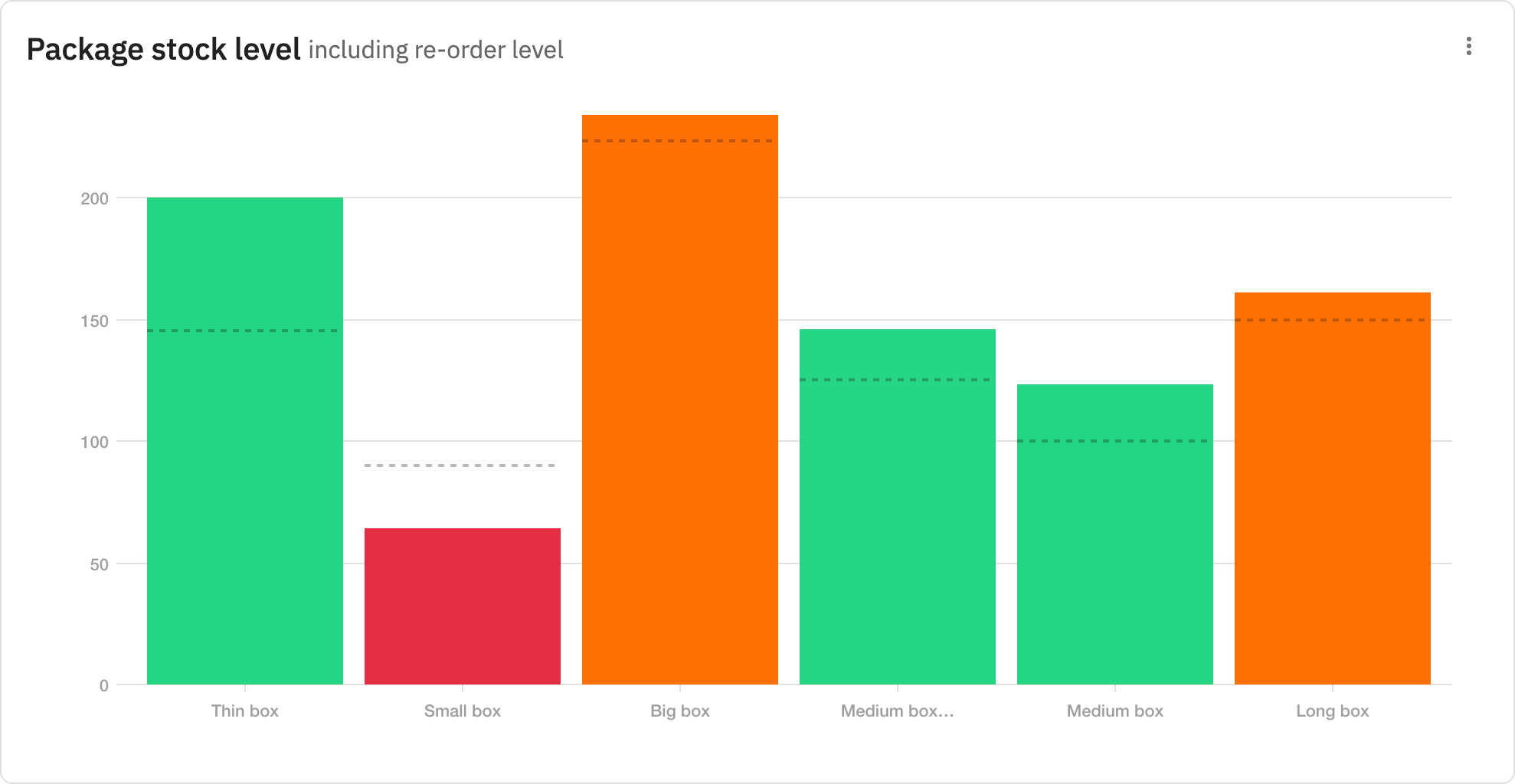Image resolution: width=1515 pixels, height=784 pixels.
Task: Click the 50 y-axis label
Action: click(x=100, y=564)
